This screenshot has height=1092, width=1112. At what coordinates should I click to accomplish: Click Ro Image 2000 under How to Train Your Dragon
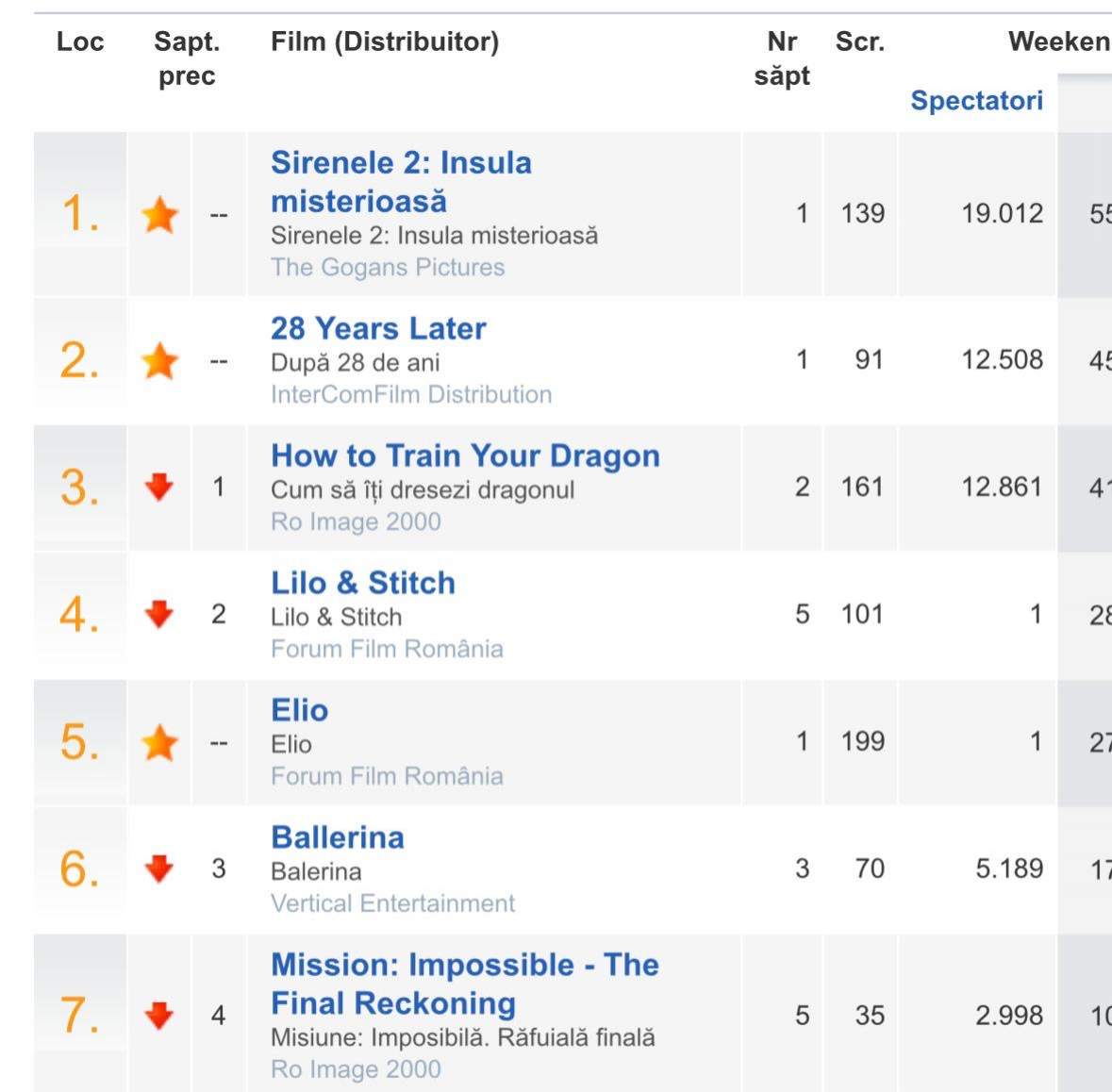click(x=356, y=521)
